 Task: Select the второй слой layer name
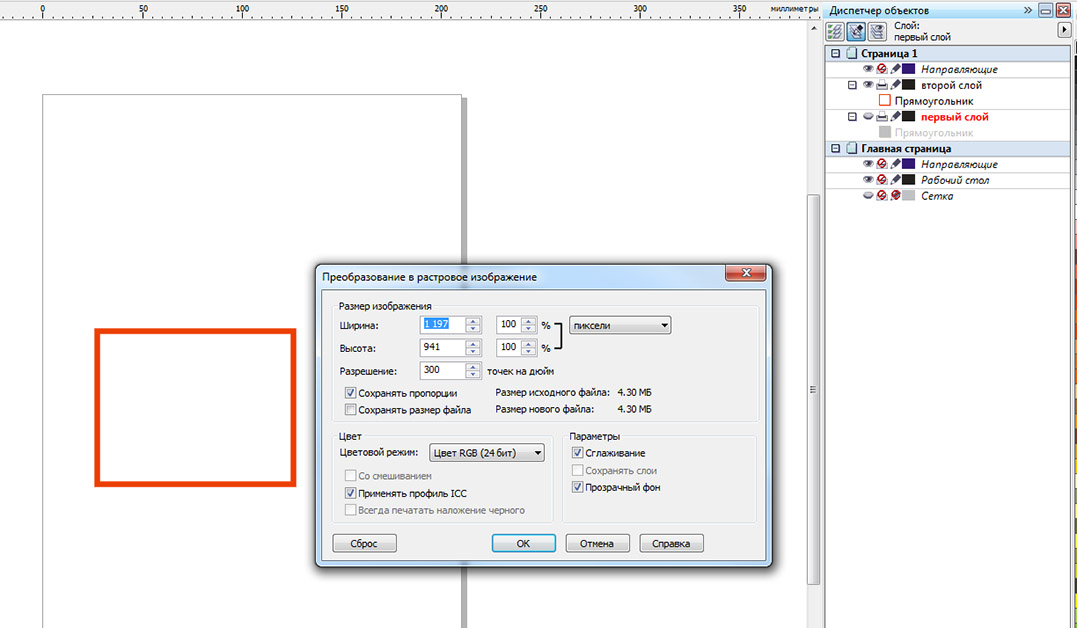(951, 85)
